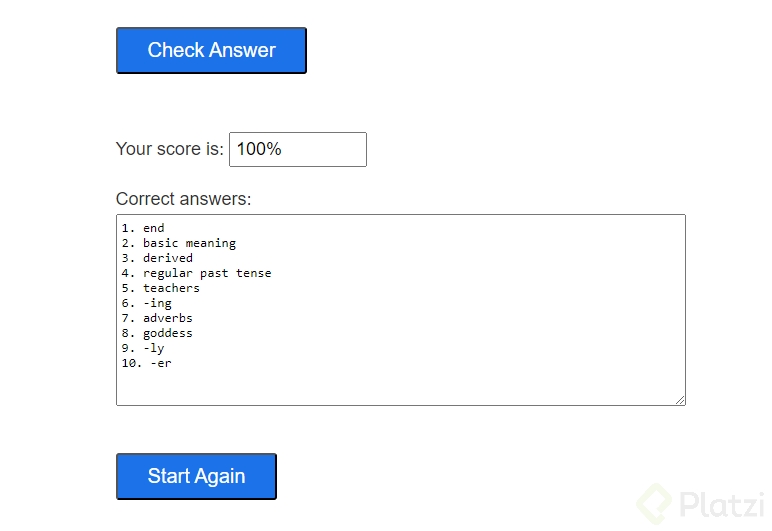Screen dimensions: 772x531
Task: Focus the score field showing 100%
Action: click(x=297, y=149)
